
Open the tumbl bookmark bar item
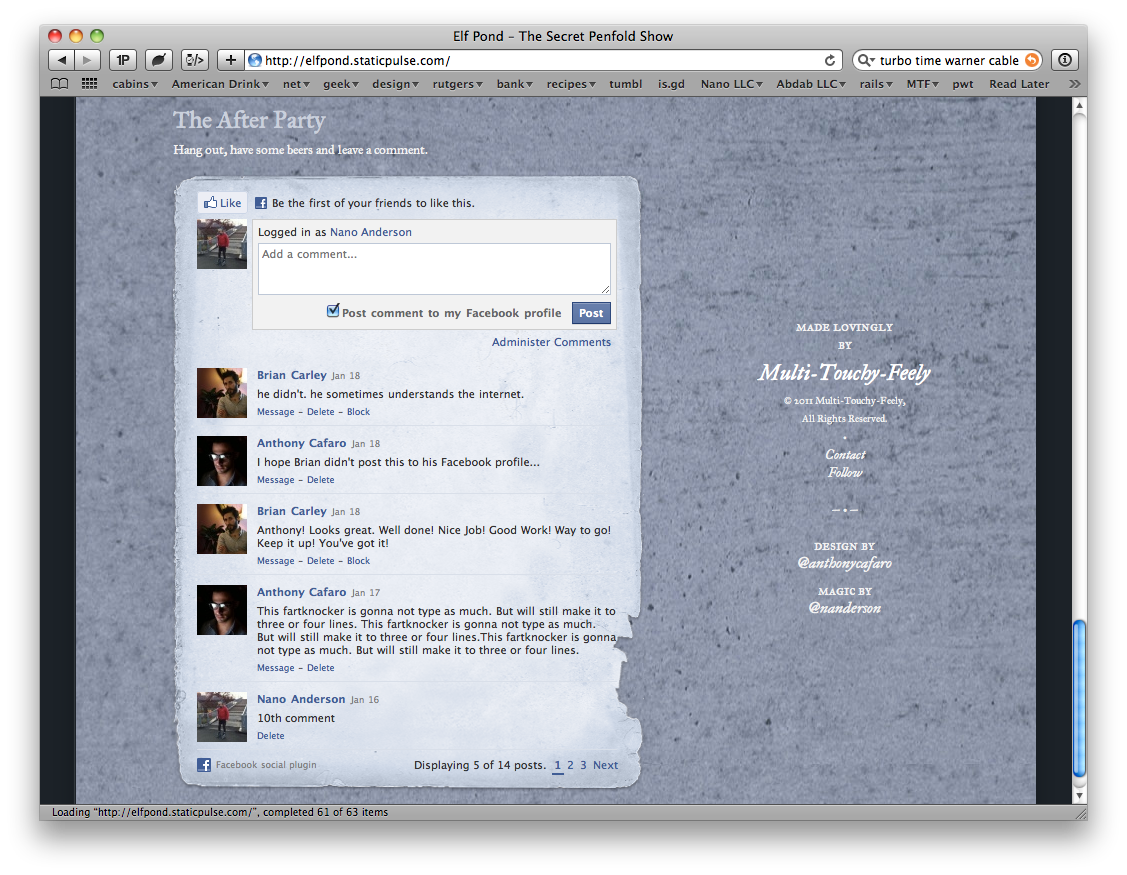pos(626,84)
